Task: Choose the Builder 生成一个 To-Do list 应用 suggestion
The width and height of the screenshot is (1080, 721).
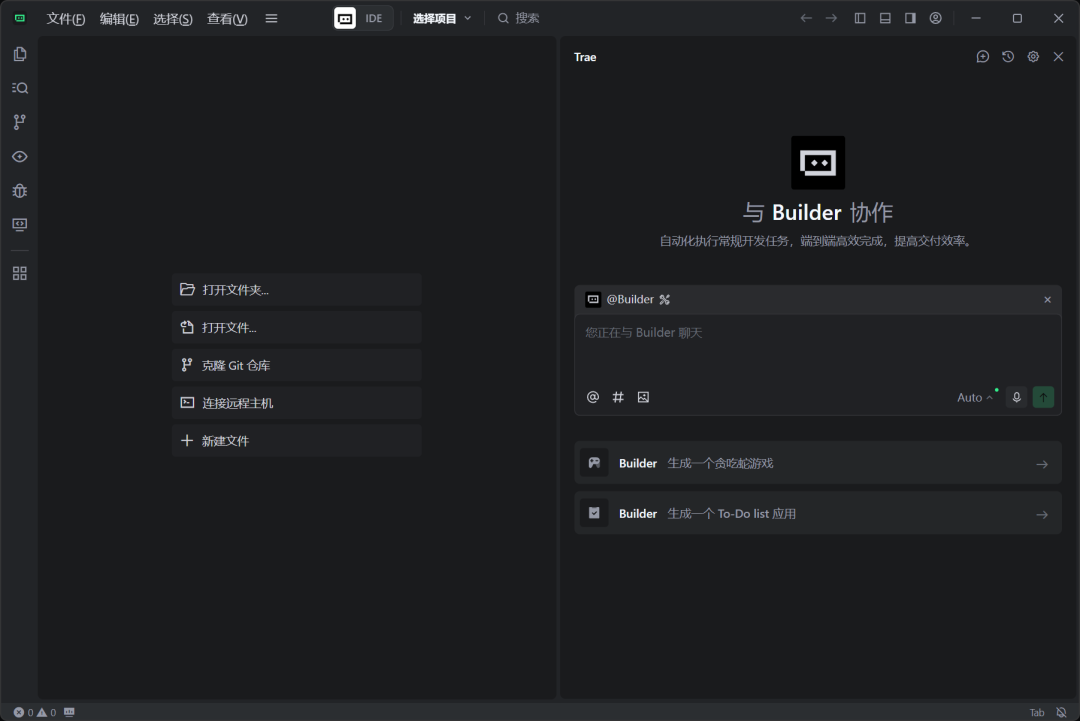Action: 818,513
